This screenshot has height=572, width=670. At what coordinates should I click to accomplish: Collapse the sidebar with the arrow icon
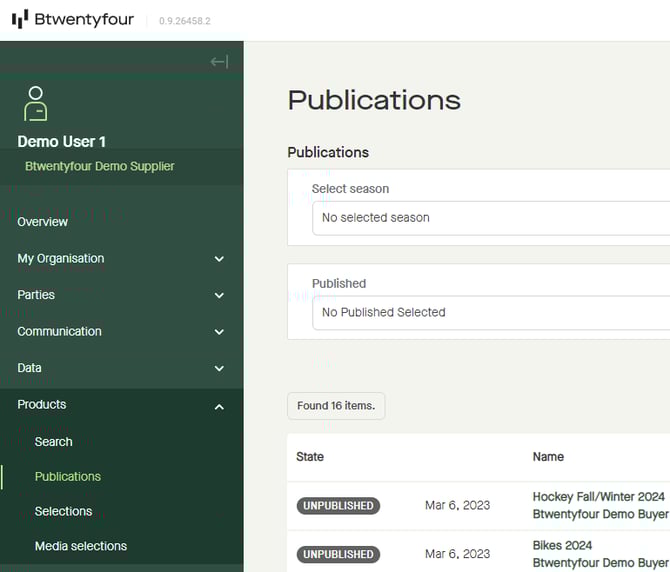[219, 62]
